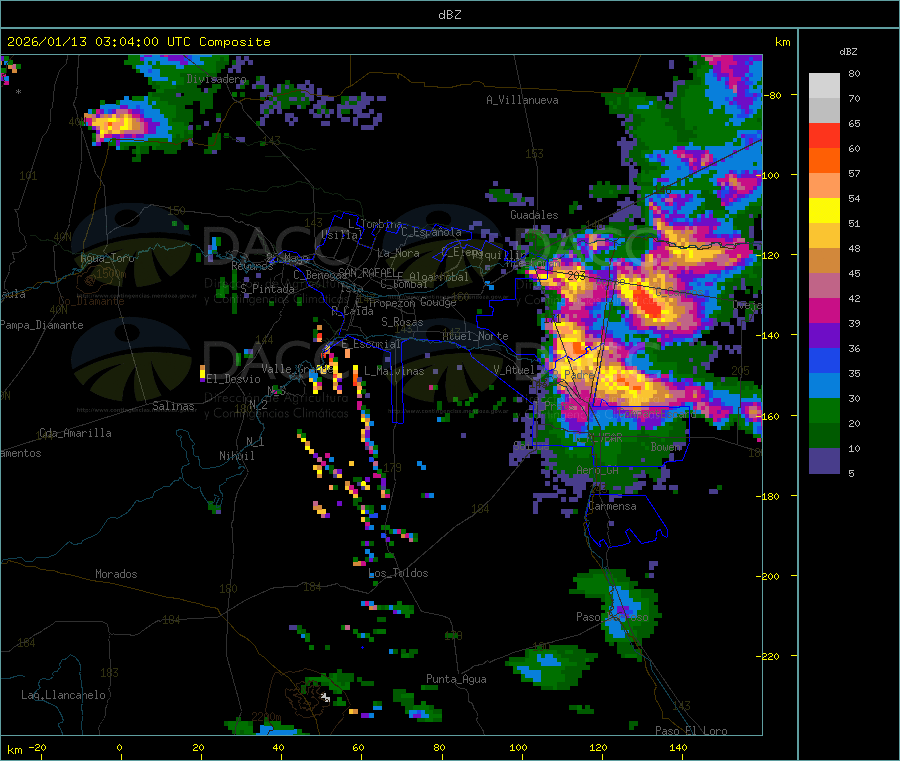This screenshot has width=900, height=761.
Task: Click the Agua_Toro location label
Action: 107,258
